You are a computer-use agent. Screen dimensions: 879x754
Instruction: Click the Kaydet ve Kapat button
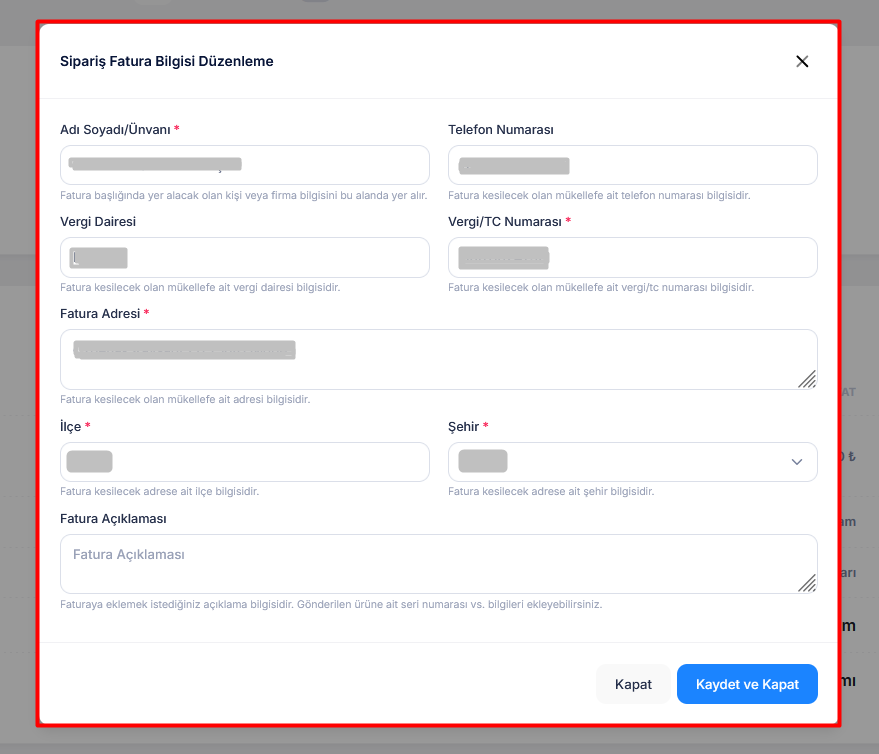click(747, 684)
